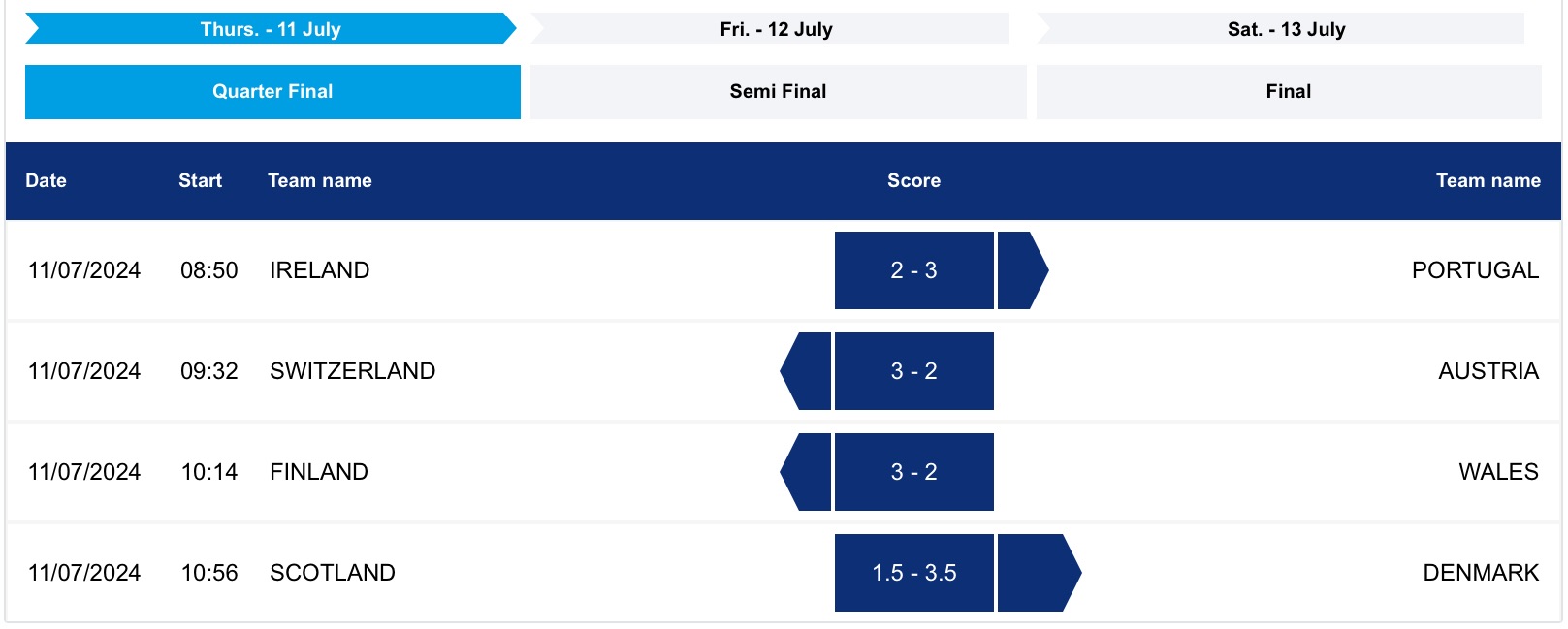Open the Switzerland vs Austria 3 - 2 score
The width and height of the screenshot is (1568, 629).
(913, 371)
